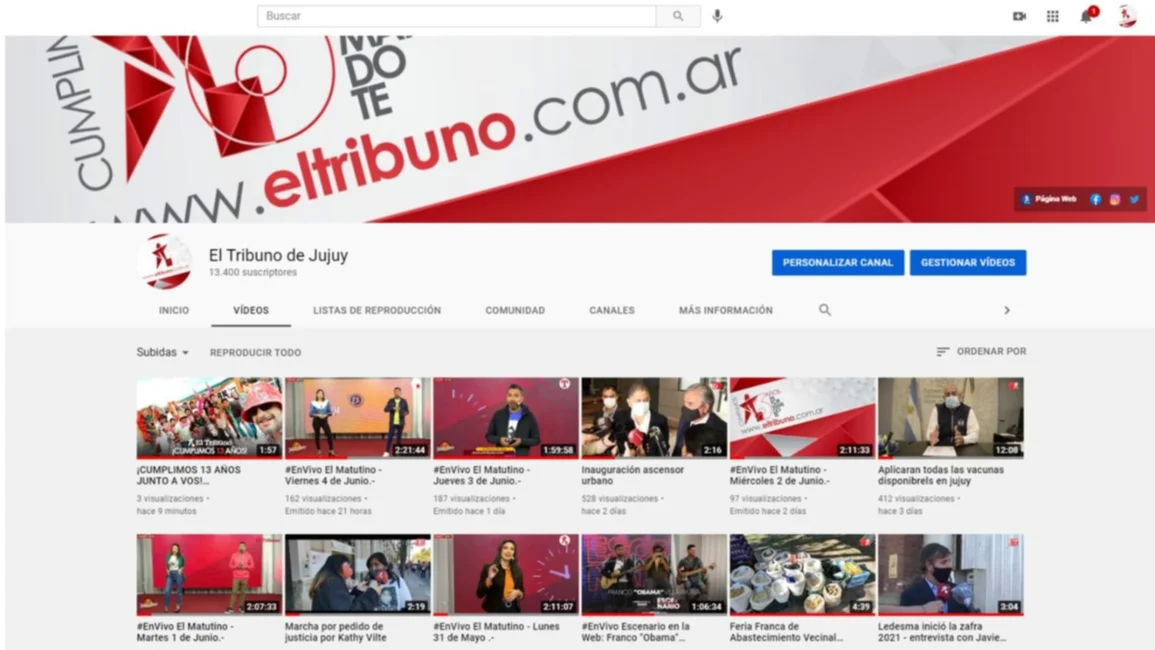Click inside the Buscar search field
The image size is (1155, 650).
pyautogui.click(x=457, y=16)
